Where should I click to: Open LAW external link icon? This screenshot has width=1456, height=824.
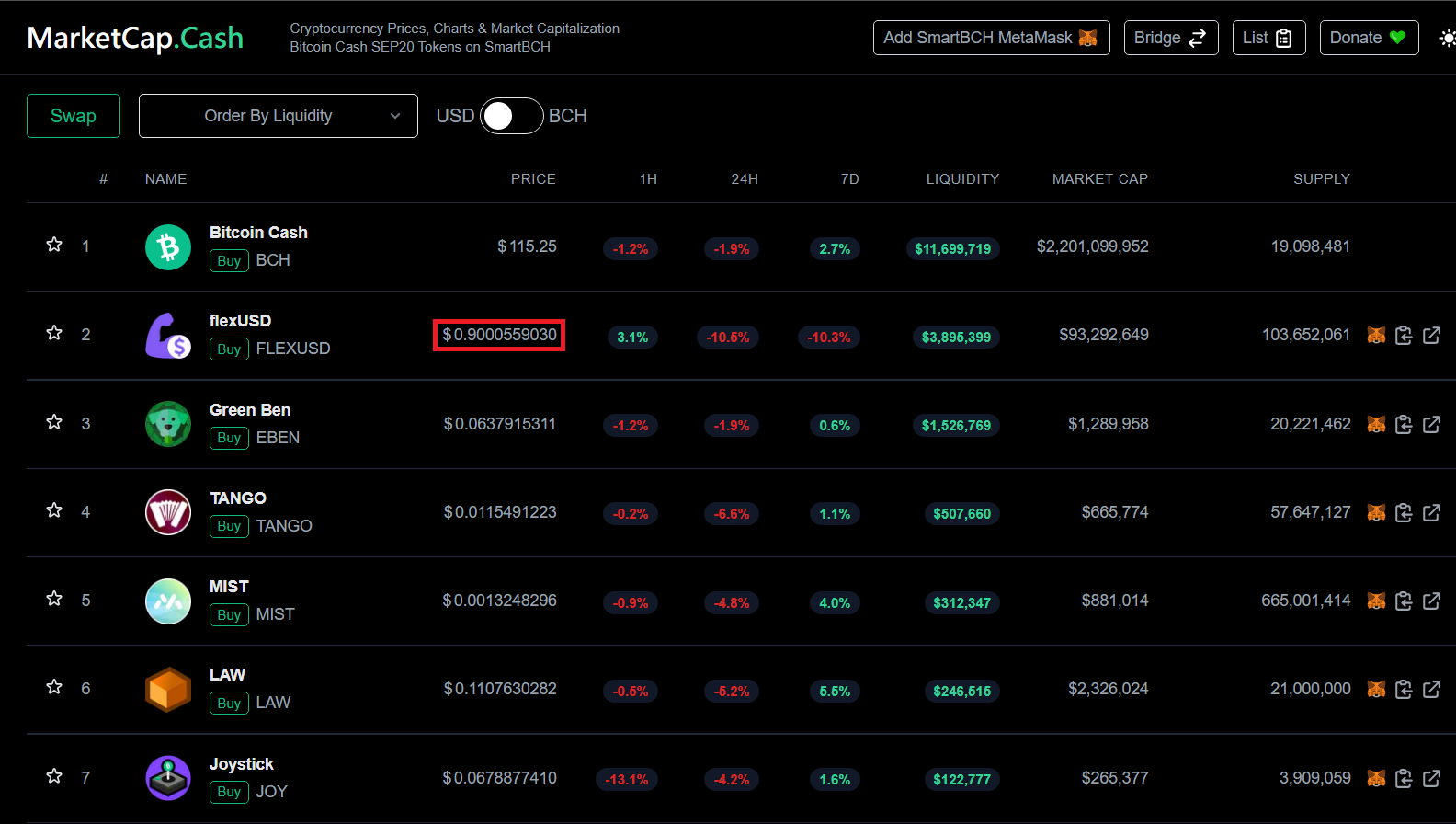coord(1432,690)
